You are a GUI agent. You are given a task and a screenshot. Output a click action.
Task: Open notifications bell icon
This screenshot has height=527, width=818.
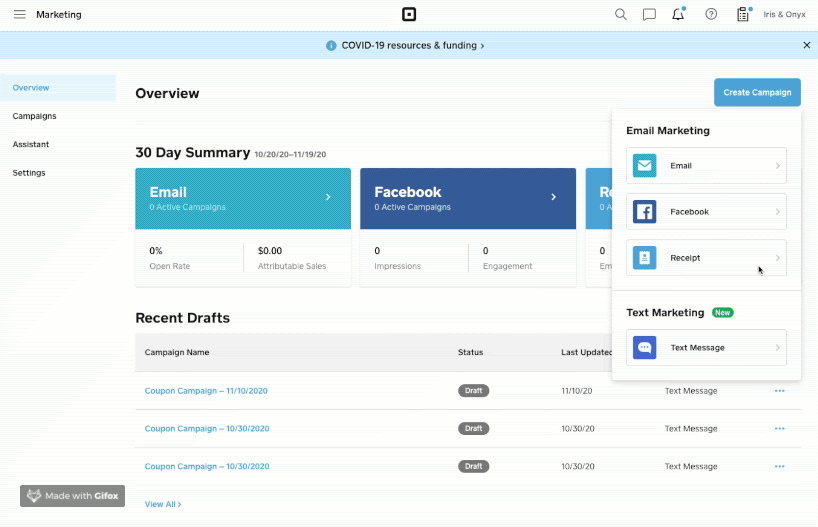(x=678, y=15)
